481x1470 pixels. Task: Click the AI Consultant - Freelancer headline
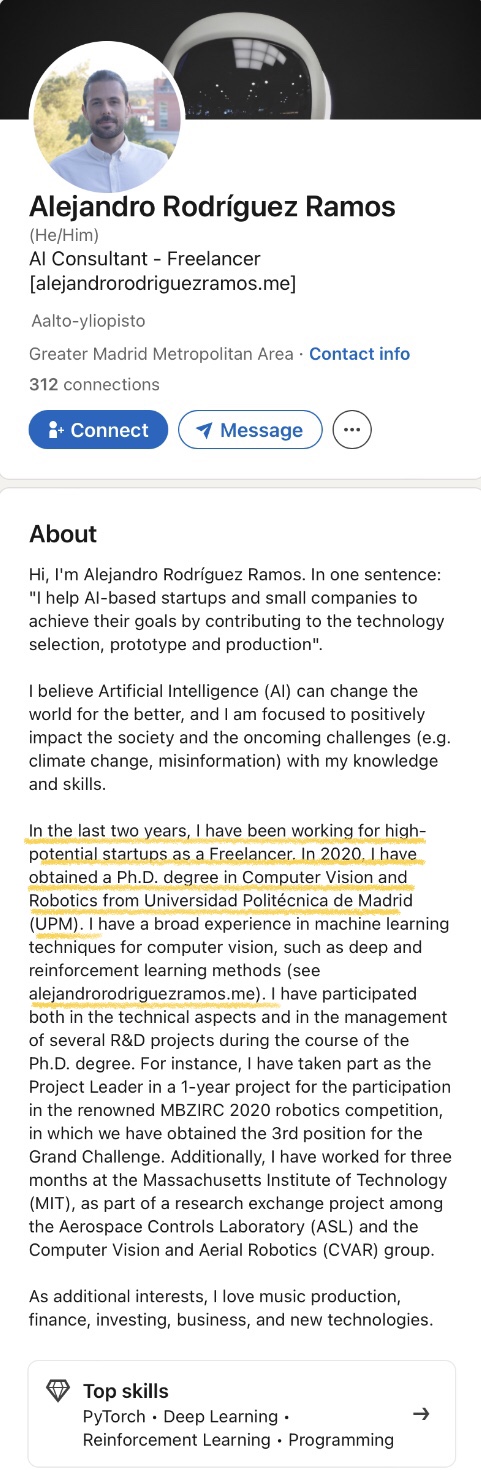point(145,259)
